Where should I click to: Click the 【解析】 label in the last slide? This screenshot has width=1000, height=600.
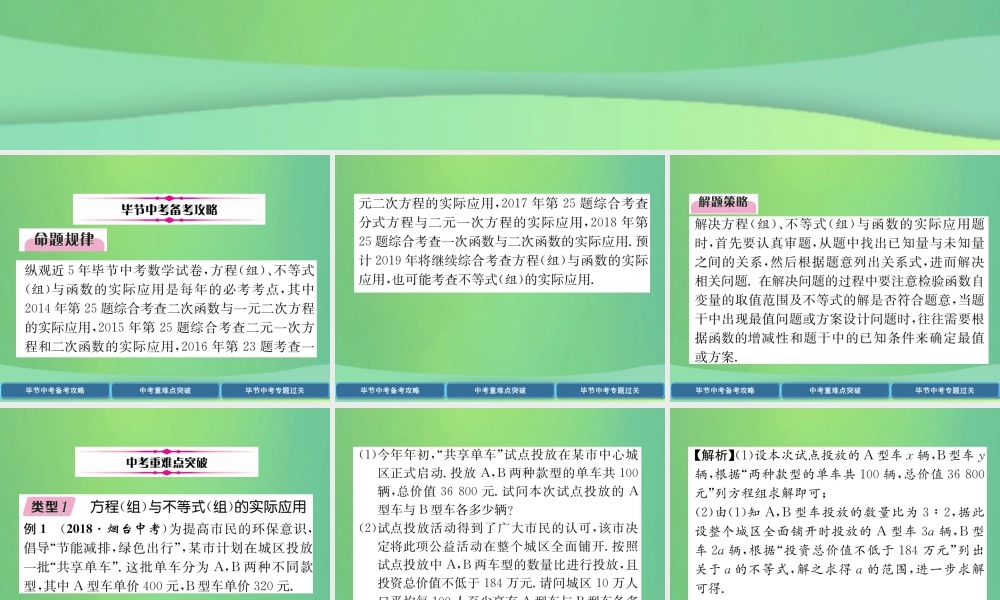[x=714, y=455]
